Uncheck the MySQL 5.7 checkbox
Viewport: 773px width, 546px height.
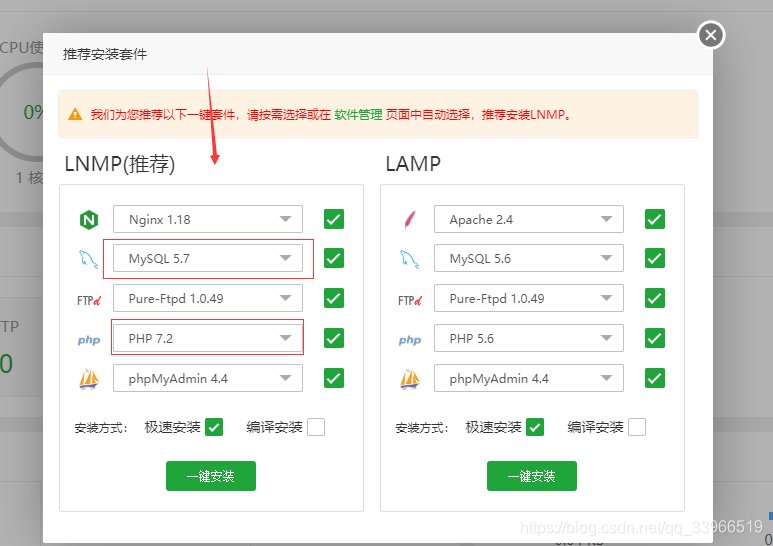pyautogui.click(x=334, y=258)
